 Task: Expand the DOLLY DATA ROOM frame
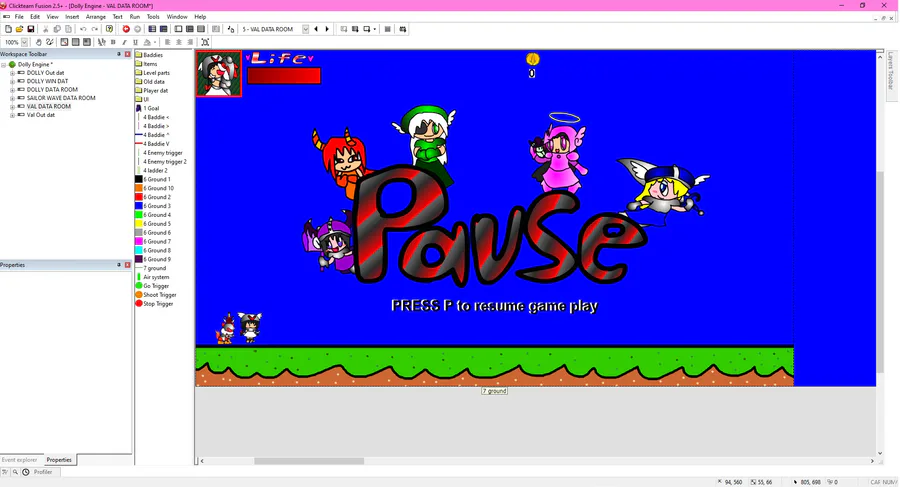[x=12, y=90]
